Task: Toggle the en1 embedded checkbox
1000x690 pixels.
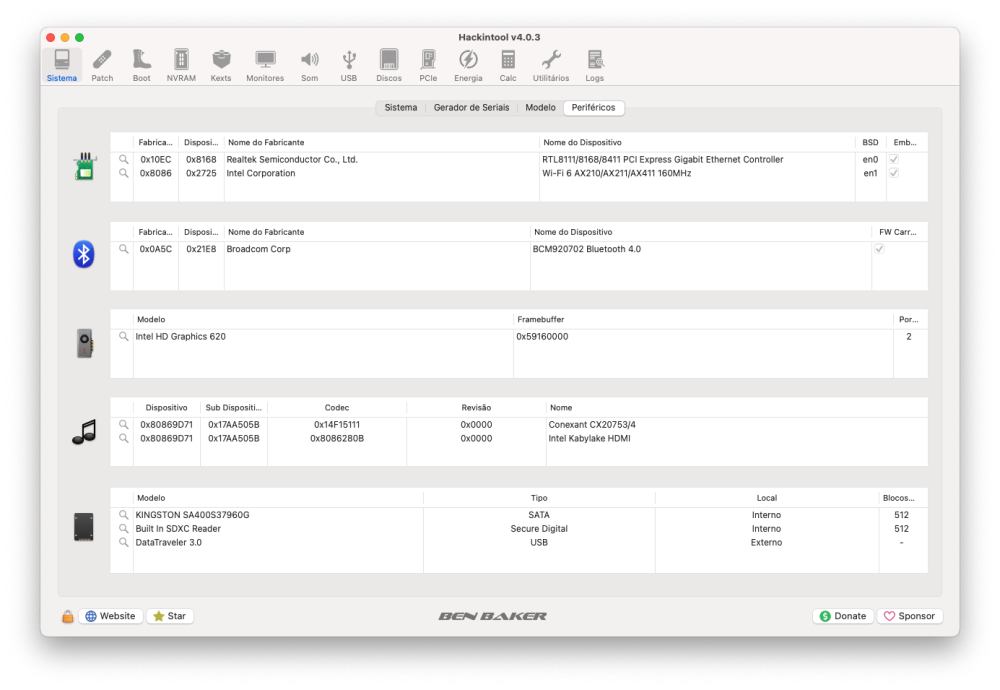Action: pos(893,173)
